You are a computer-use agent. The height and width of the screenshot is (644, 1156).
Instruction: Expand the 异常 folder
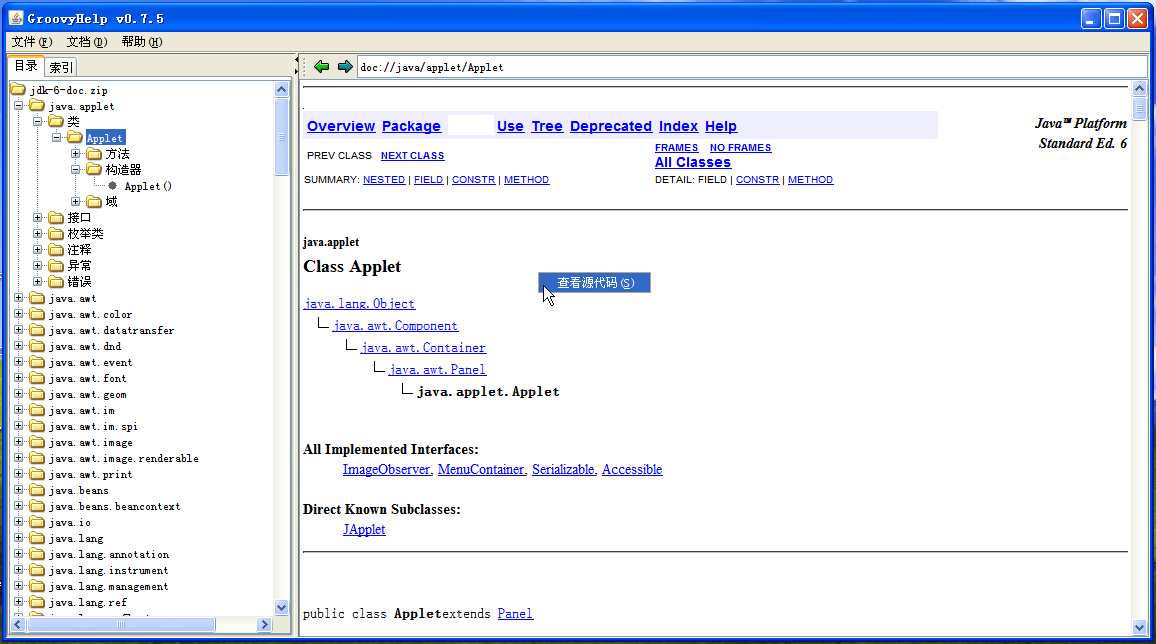38,265
